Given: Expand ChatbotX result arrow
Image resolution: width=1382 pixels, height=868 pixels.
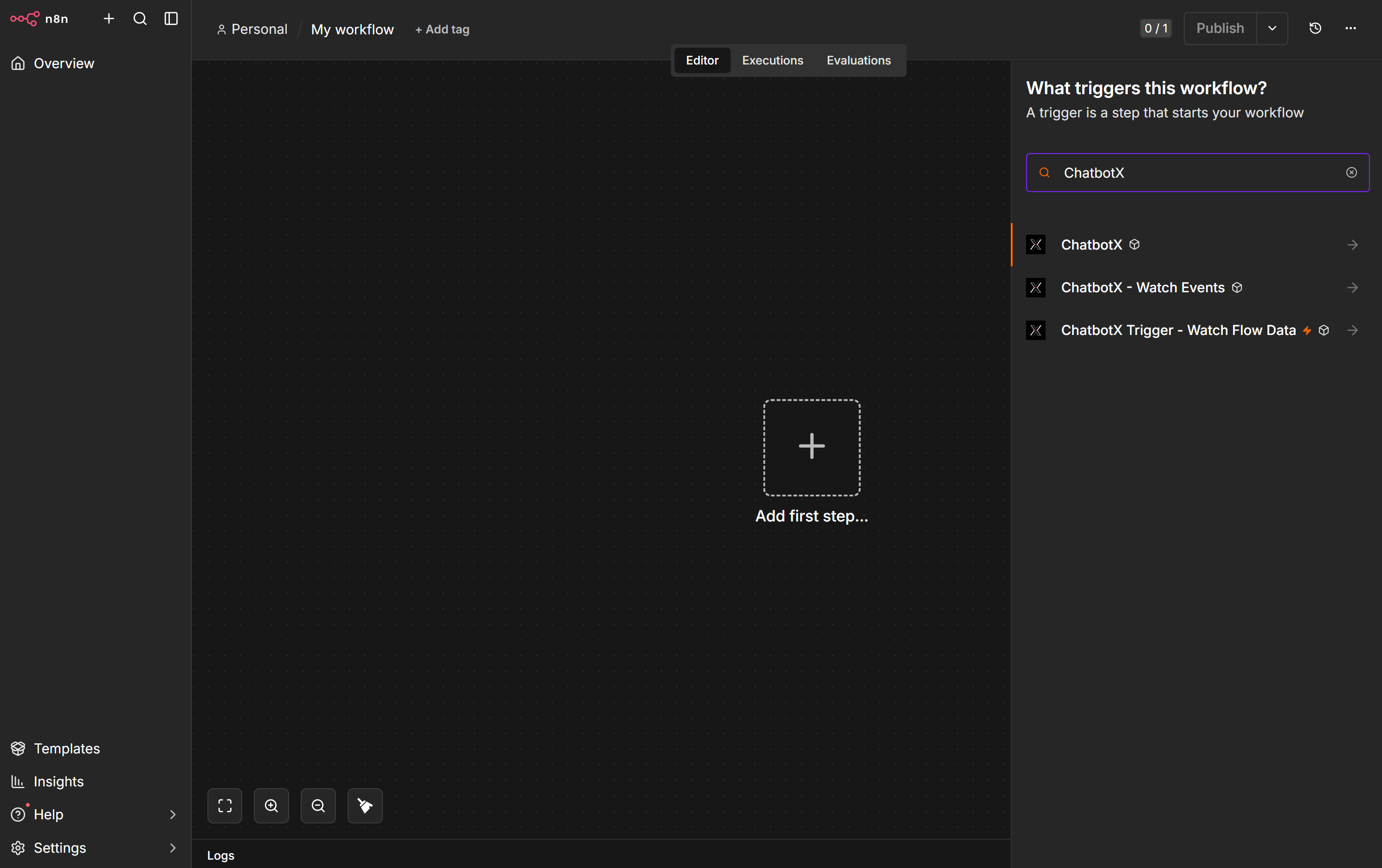Looking at the screenshot, I should pos(1353,245).
